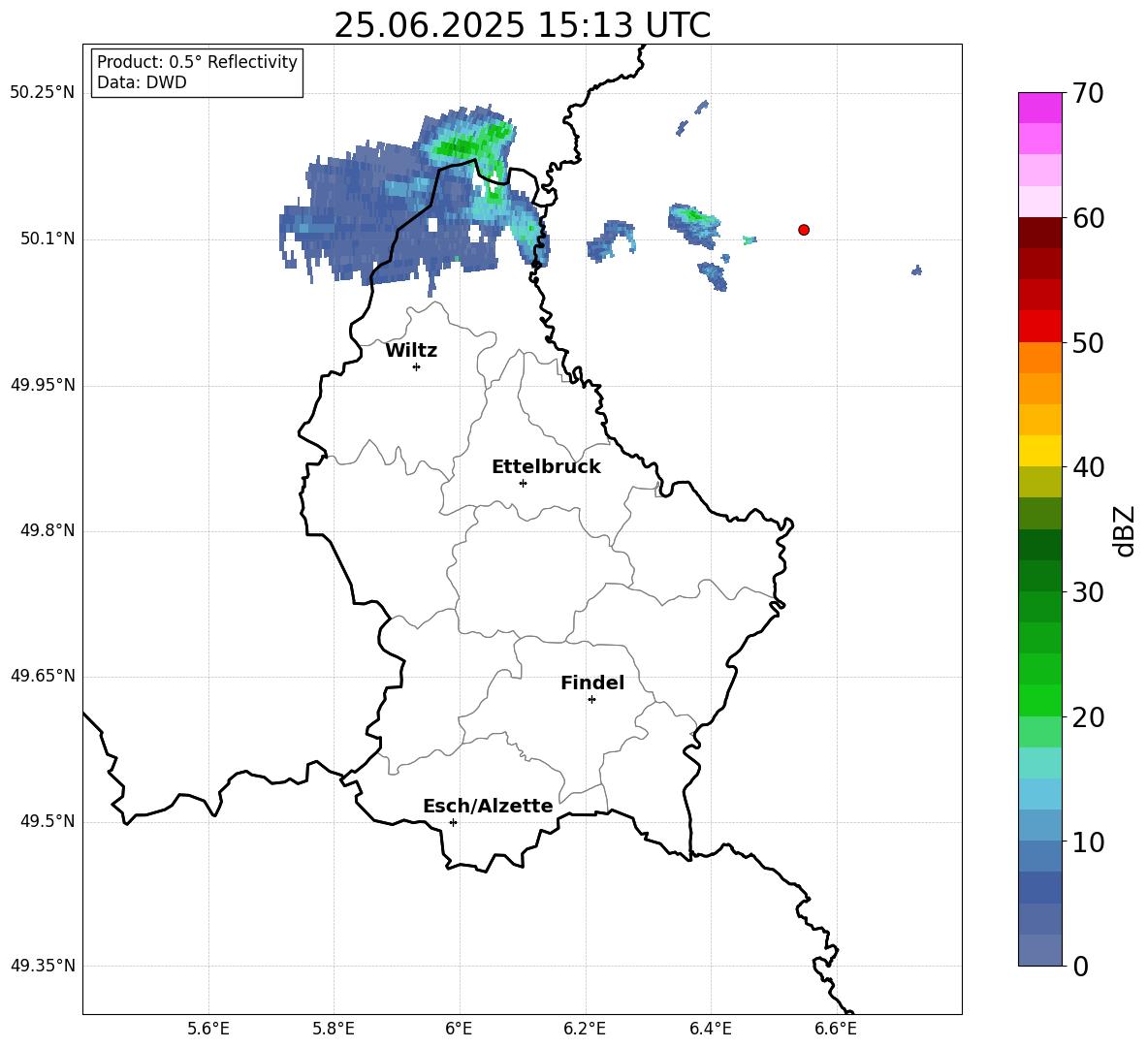
Task: Pick the magenta swatch at colorbar top
Action: [1039, 108]
